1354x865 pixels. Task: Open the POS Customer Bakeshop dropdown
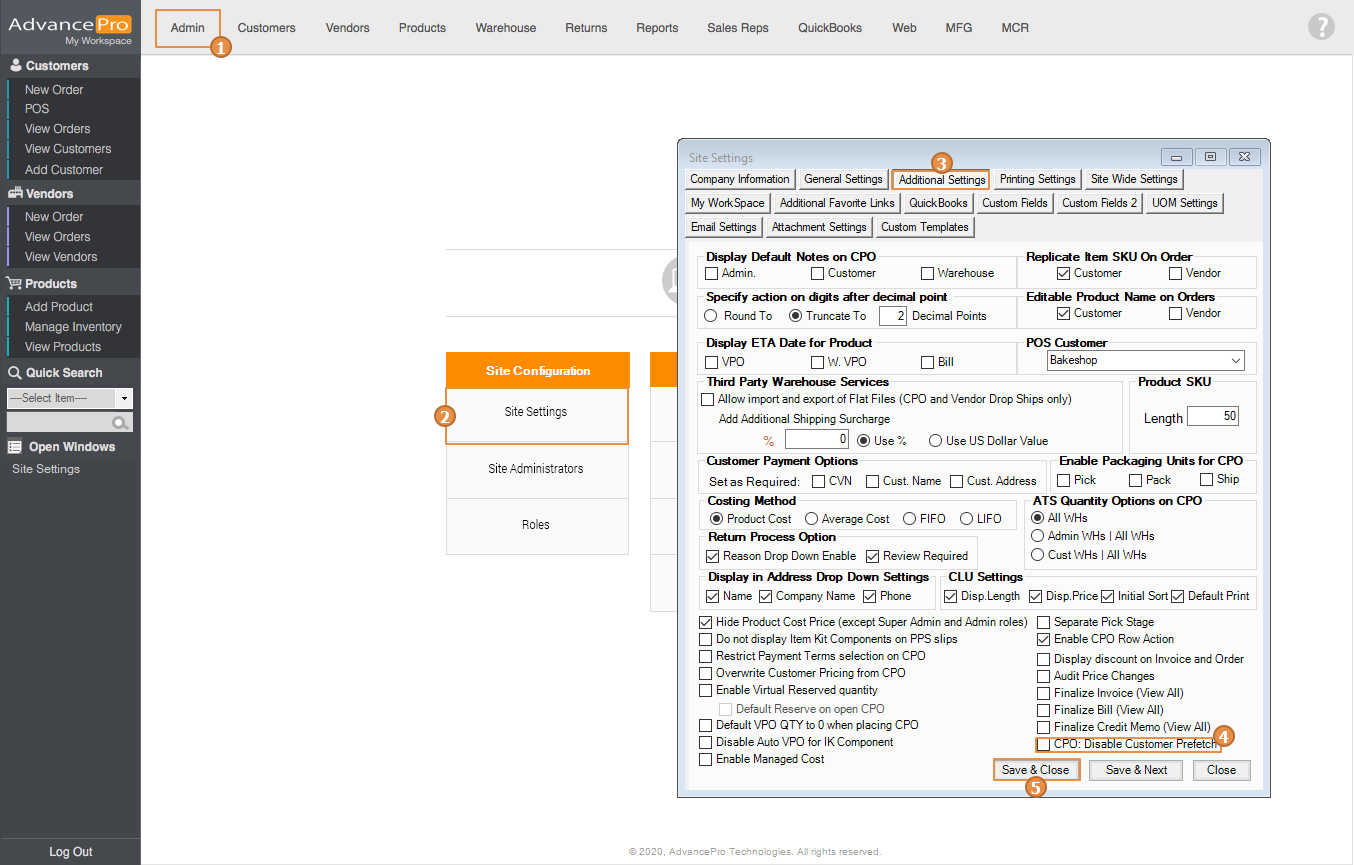1236,360
